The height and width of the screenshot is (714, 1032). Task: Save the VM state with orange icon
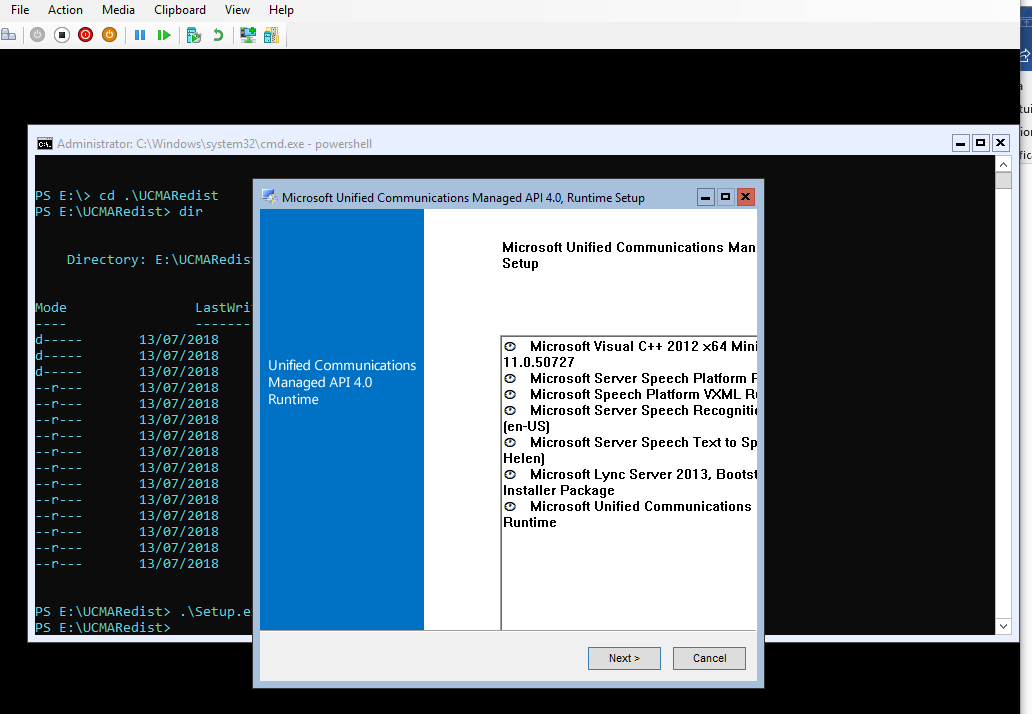(109, 35)
